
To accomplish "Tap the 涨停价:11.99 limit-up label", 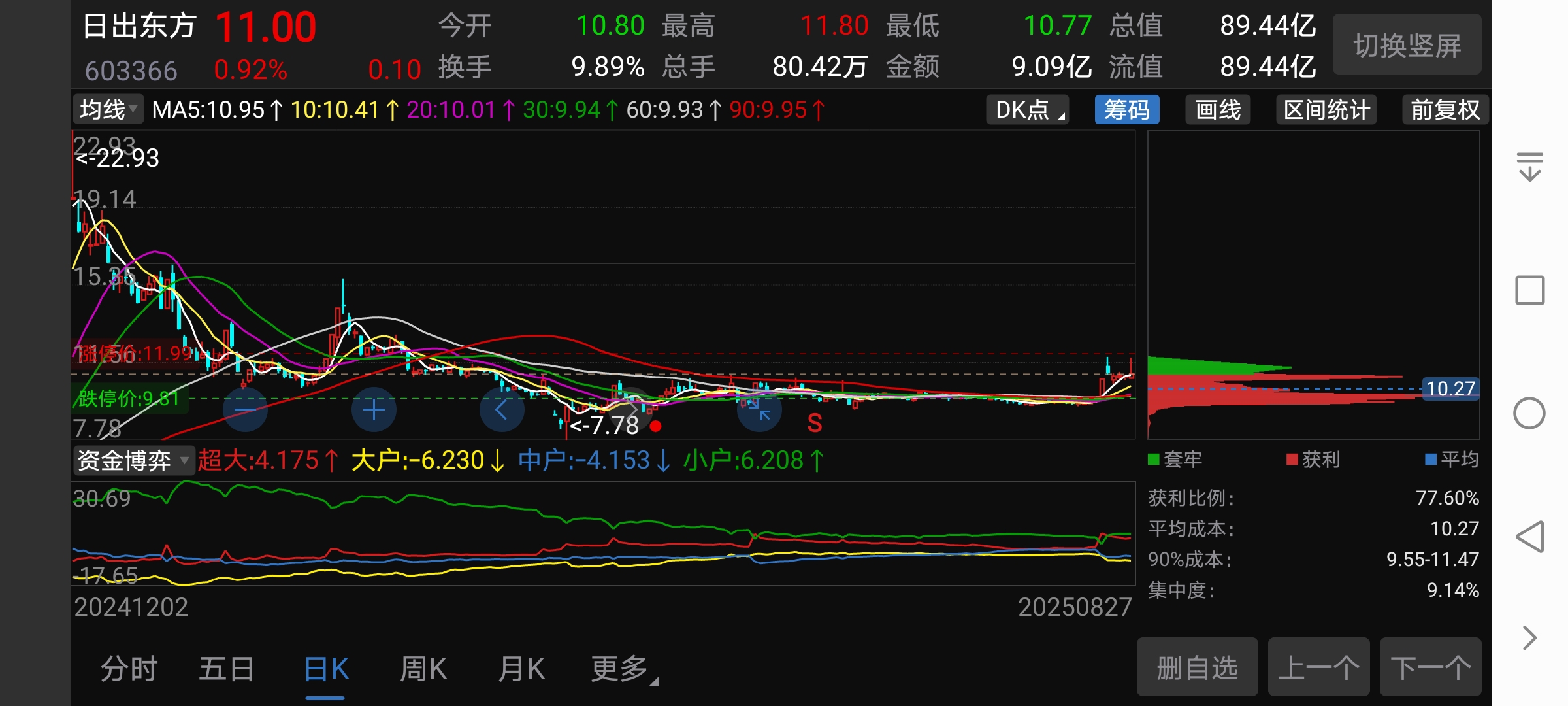I will (133, 354).
